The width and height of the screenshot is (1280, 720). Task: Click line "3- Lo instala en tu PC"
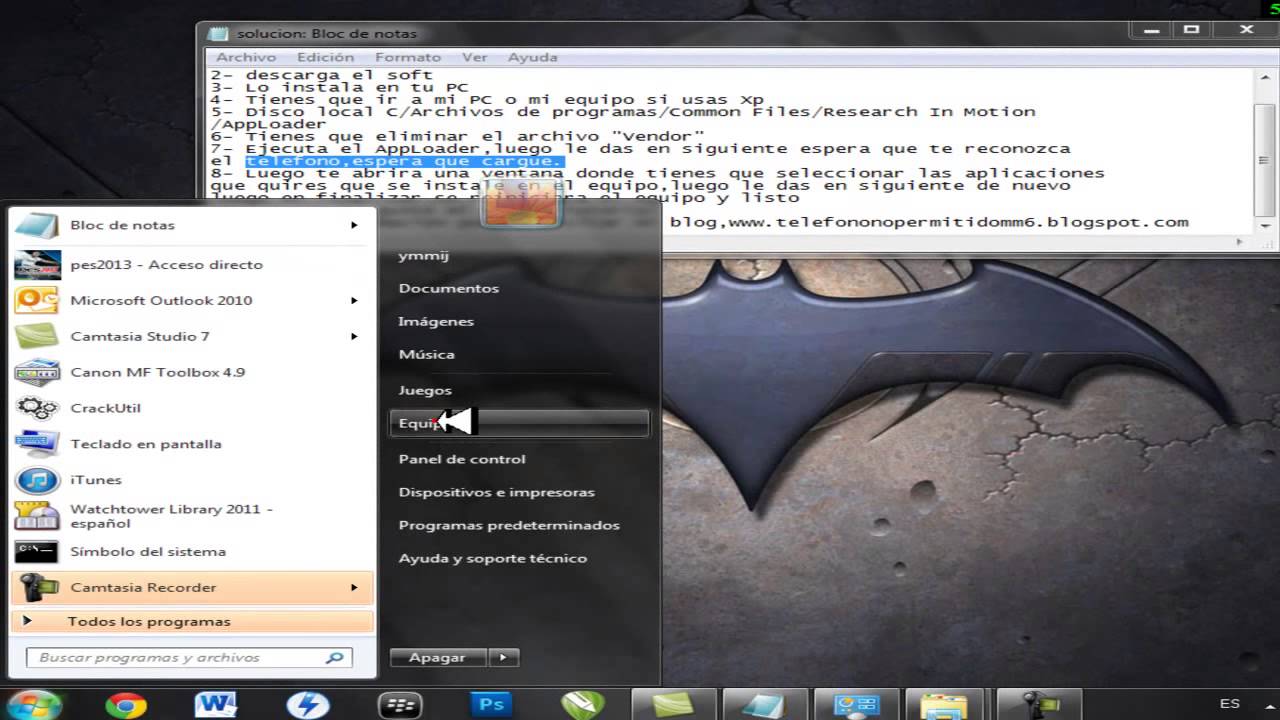point(340,87)
